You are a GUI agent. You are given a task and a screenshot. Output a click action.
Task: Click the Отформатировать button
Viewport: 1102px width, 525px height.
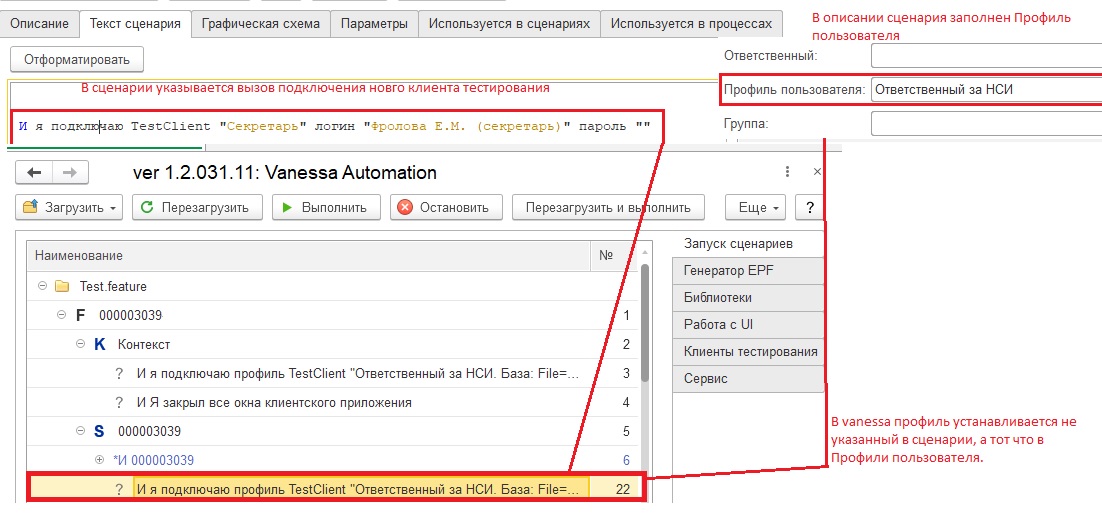tap(77, 59)
